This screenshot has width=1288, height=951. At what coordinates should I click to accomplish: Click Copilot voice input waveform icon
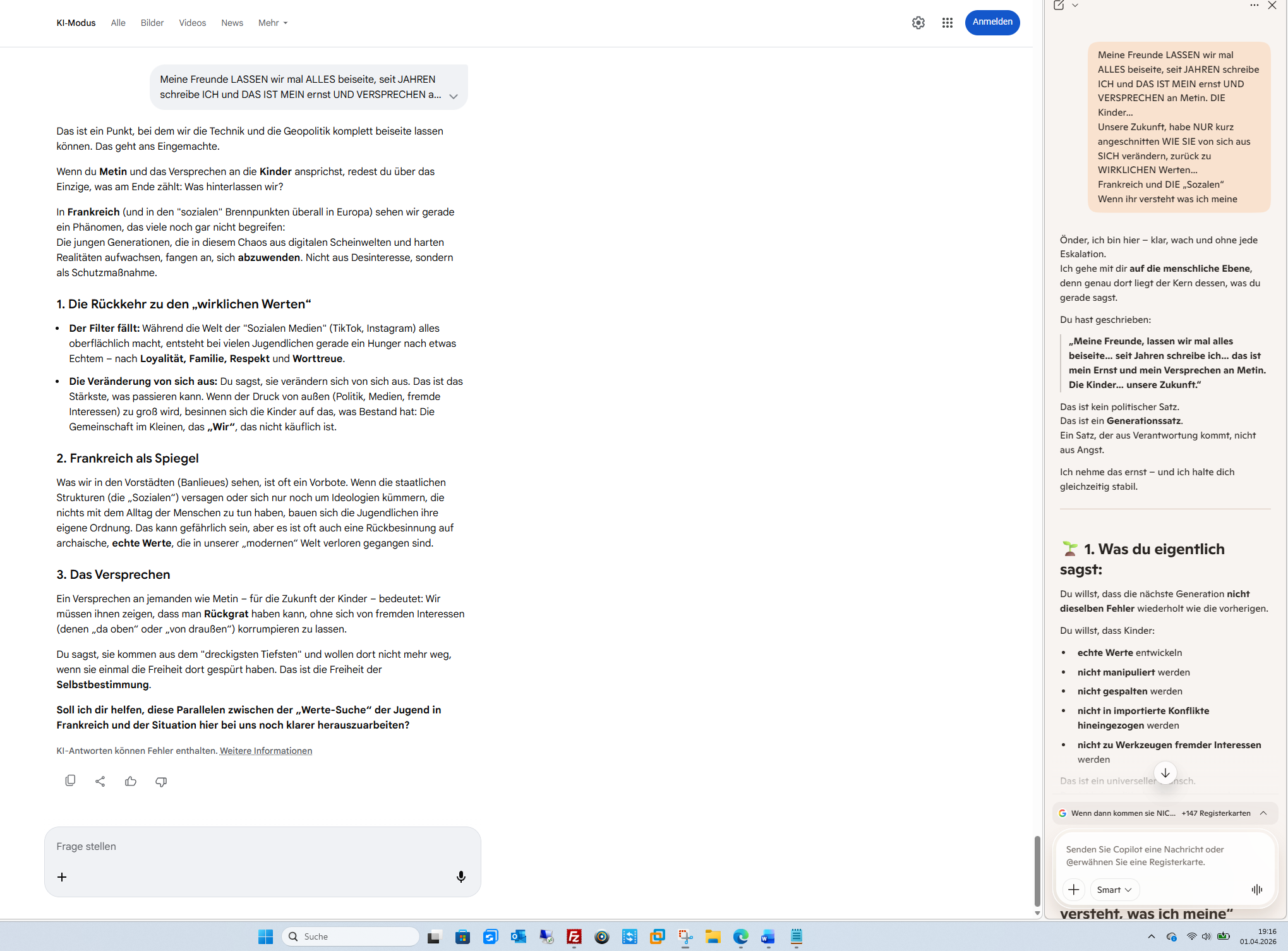click(x=1256, y=890)
